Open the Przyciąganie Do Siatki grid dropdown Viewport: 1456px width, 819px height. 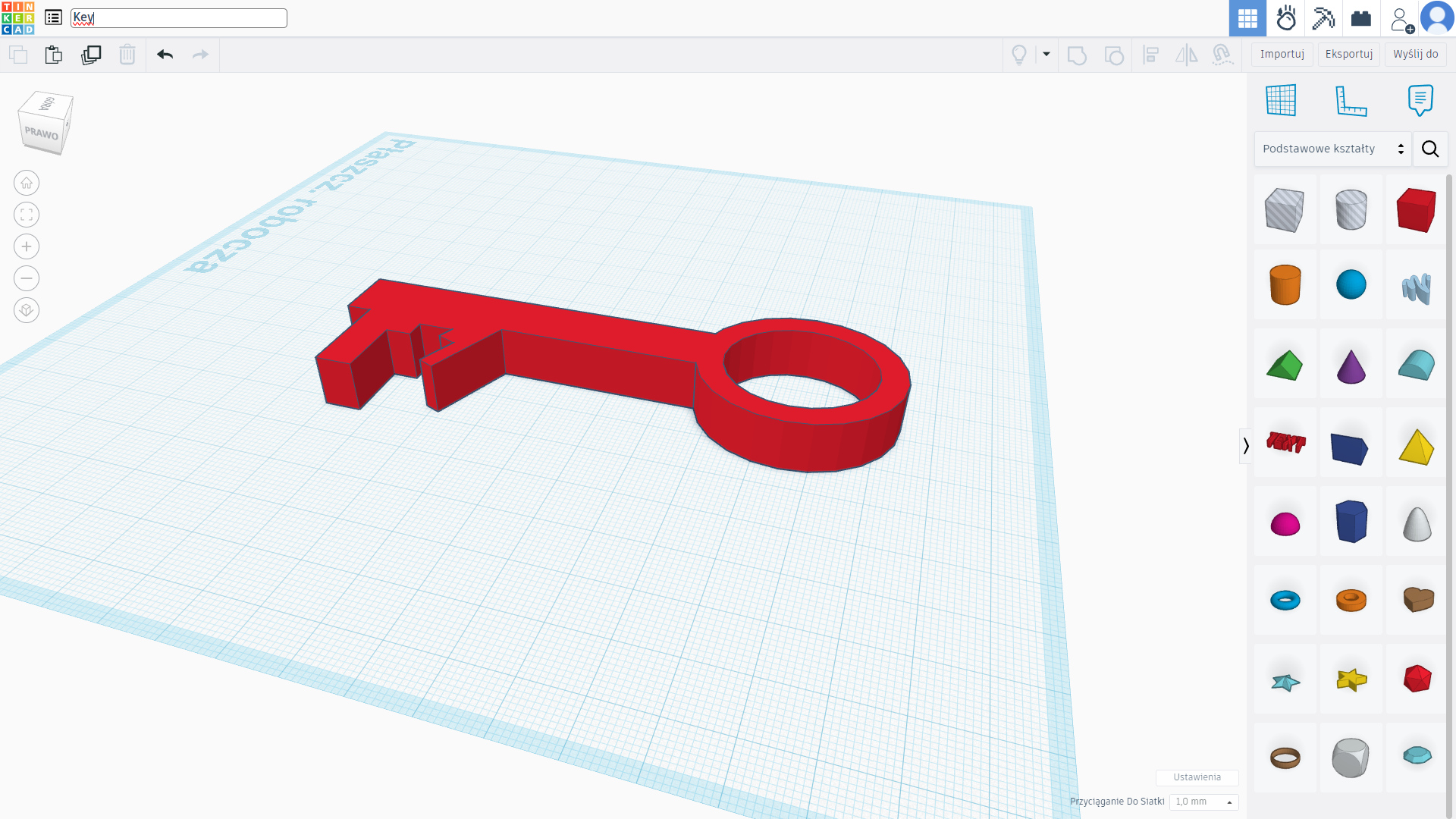[1202, 802]
